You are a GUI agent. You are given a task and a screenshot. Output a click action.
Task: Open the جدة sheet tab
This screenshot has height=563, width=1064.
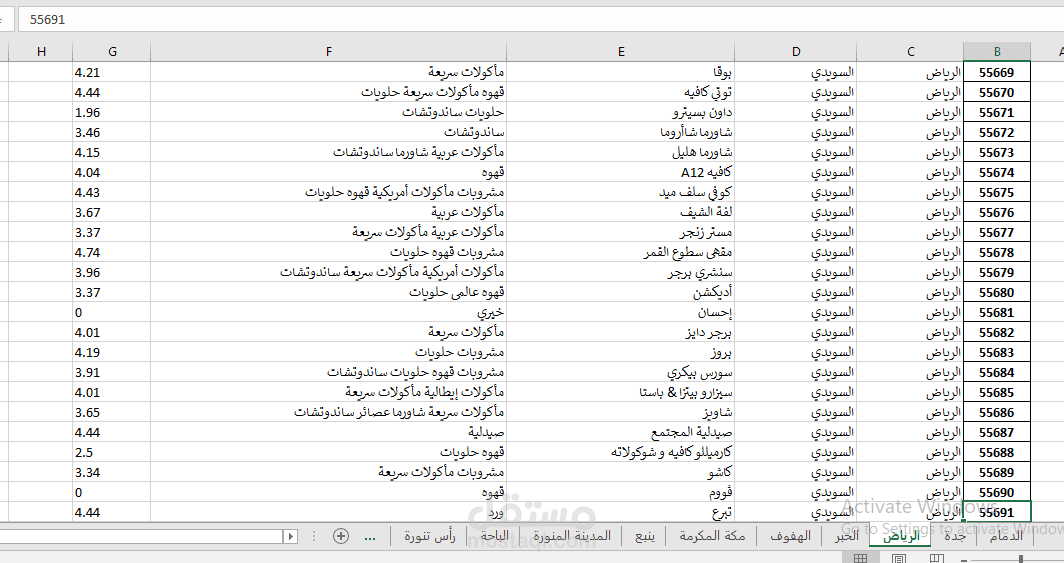click(x=954, y=536)
